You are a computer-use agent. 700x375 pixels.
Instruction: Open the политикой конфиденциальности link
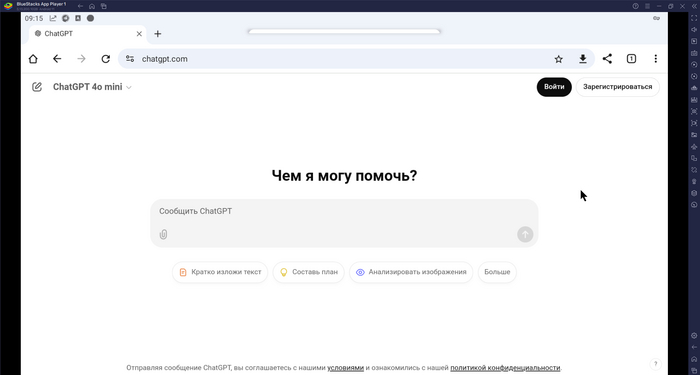tap(505, 368)
